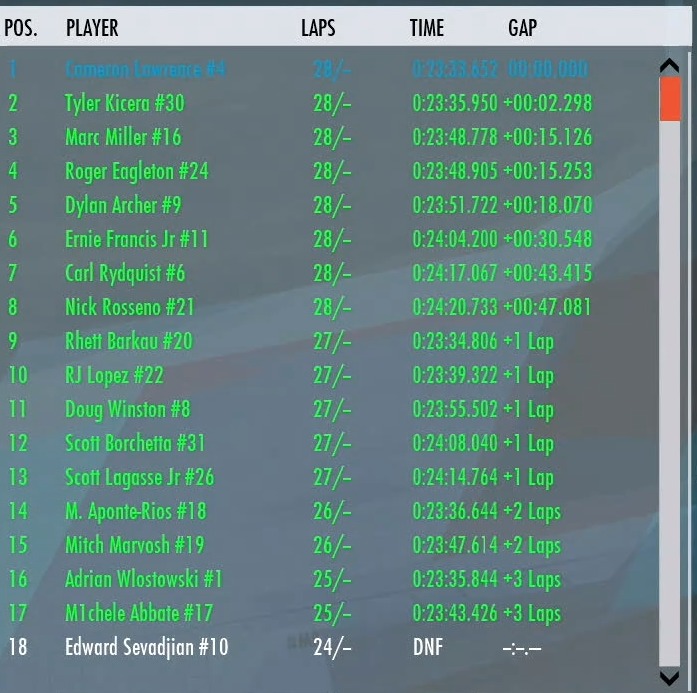Click the TIME column header
Image resolution: width=697 pixels, height=693 pixels.
pyautogui.click(x=426, y=28)
